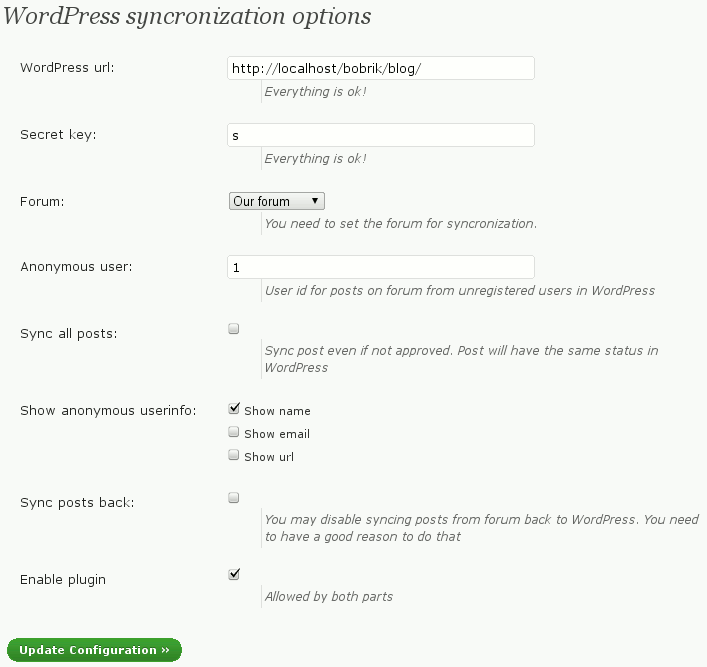Disable the Enable plugin checkbox
This screenshot has width=707, height=667.
click(x=234, y=574)
